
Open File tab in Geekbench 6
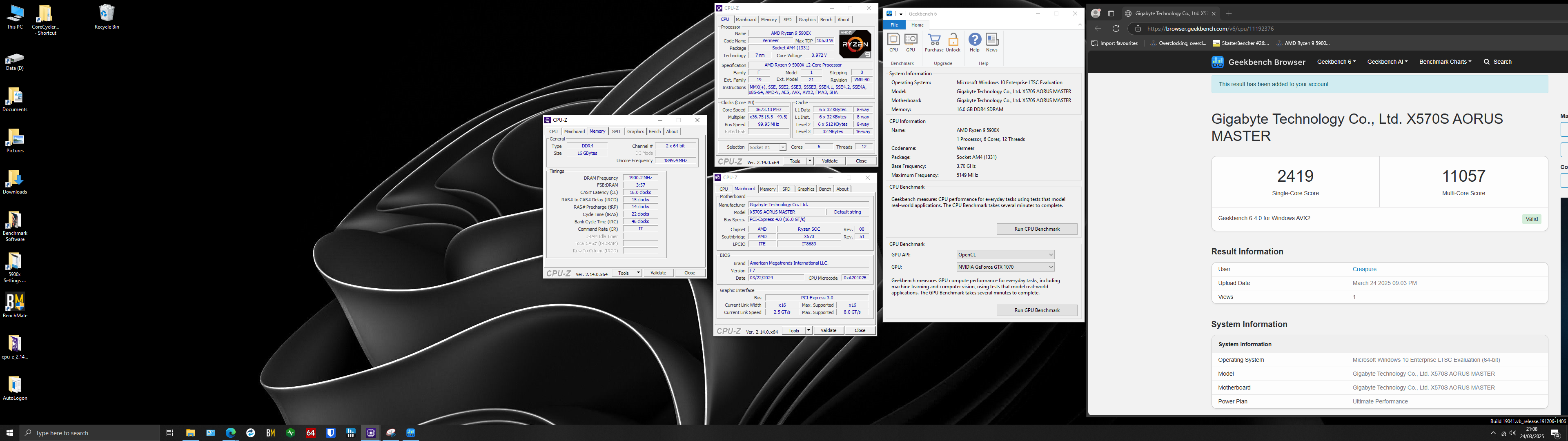click(x=894, y=25)
